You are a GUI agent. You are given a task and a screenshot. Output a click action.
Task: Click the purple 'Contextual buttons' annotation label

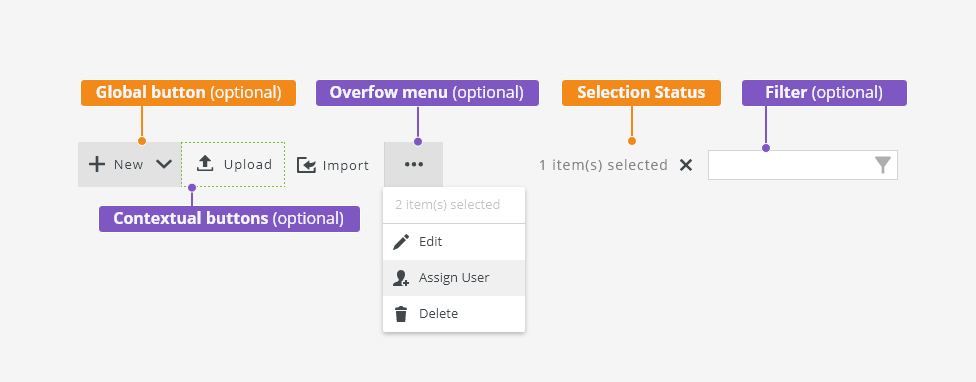(229, 219)
